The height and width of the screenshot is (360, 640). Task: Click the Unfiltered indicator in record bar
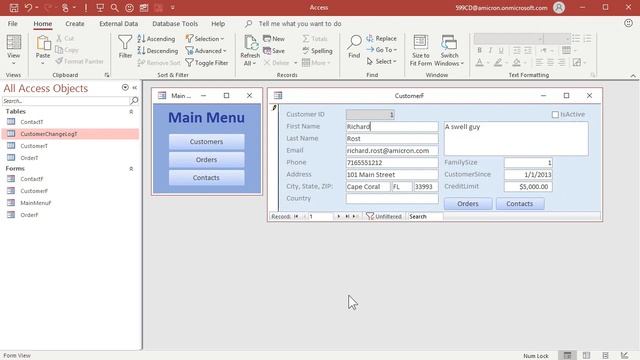[384, 216]
